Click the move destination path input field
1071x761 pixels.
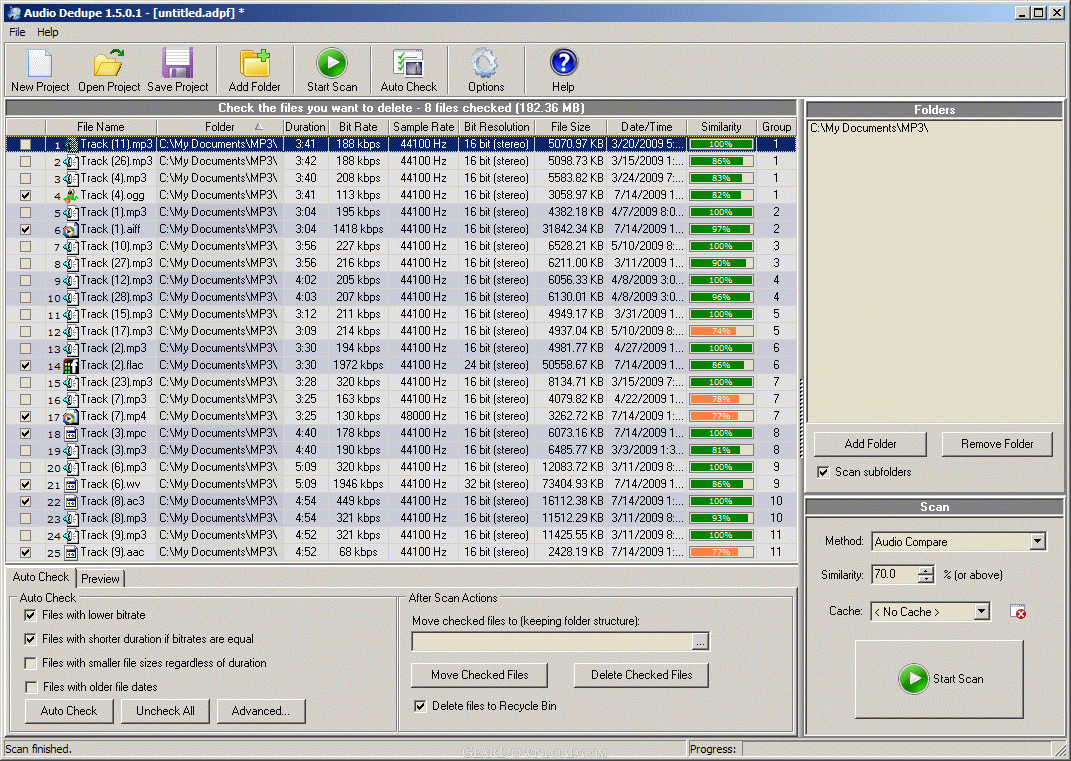pos(552,641)
